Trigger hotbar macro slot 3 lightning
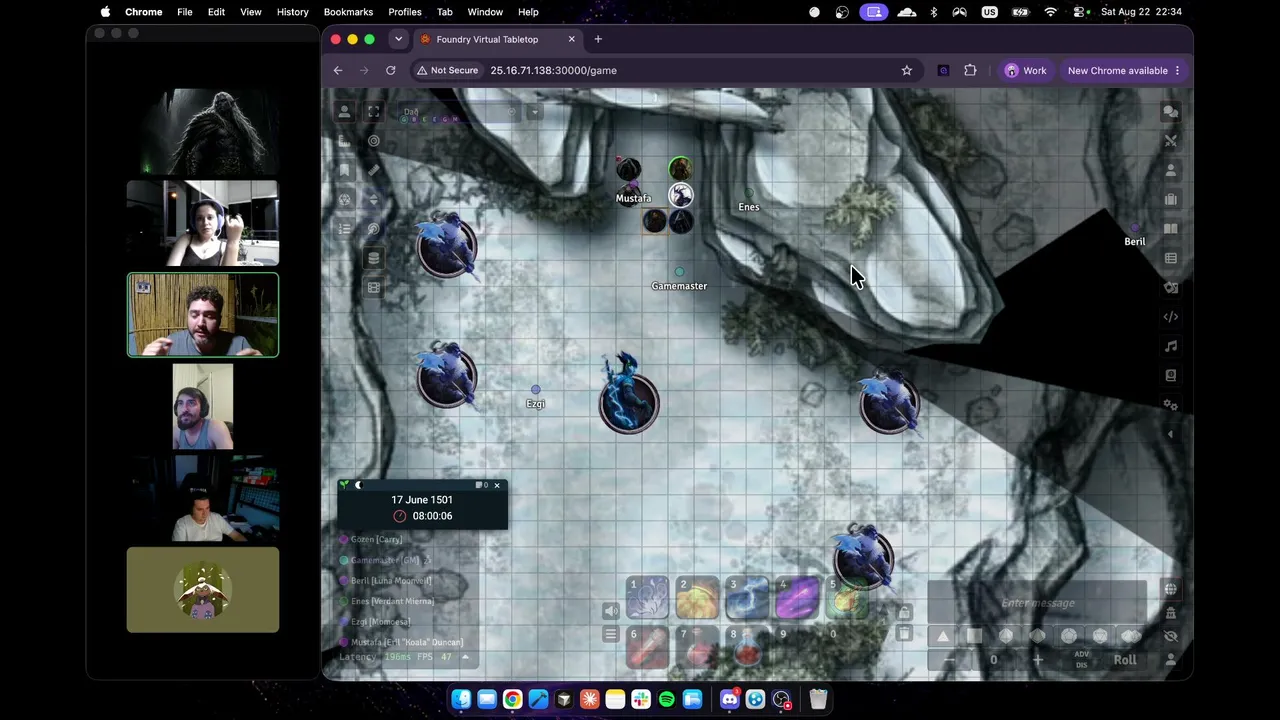The width and height of the screenshot is (1280, 720). 747,597
